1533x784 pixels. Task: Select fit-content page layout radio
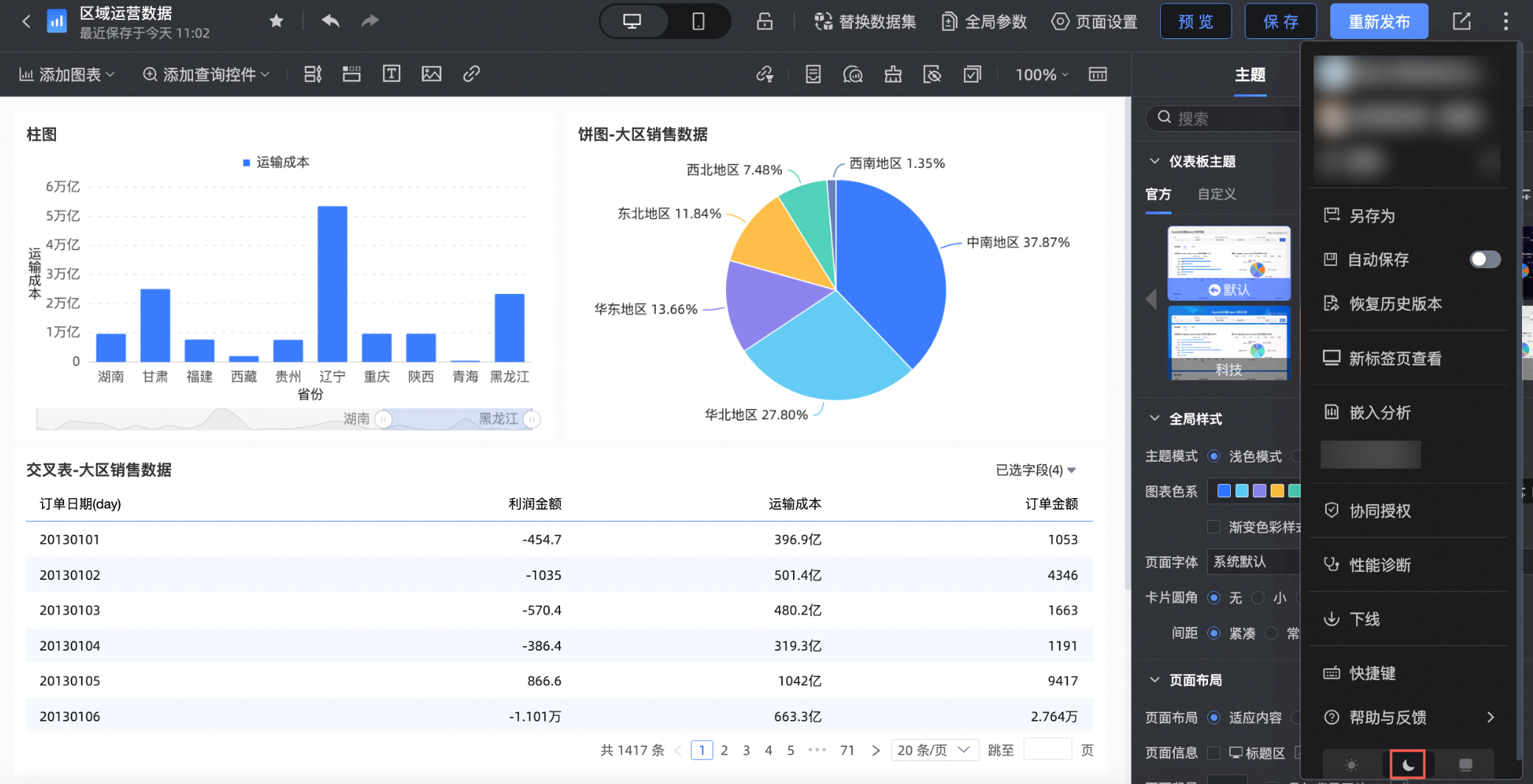pyautogui.click(x=1214, y=717)
